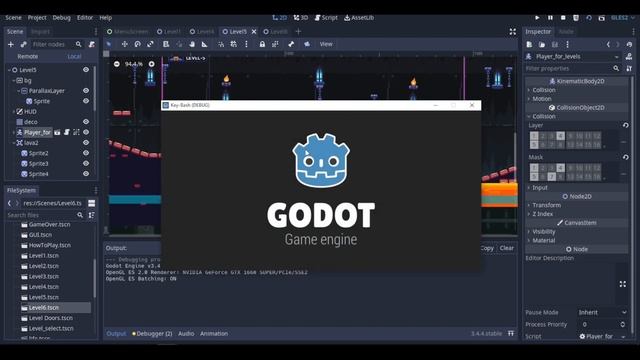This screenshot has width=640, height=360.
Task: Toggle FileSystem split mode icon
Action: [x=91, y=203]
